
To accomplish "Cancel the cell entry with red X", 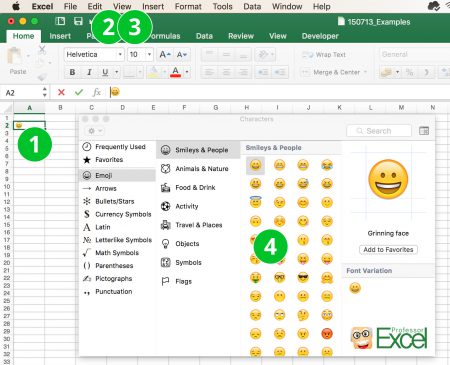I will pyautogui.click(x=61, y=92).
